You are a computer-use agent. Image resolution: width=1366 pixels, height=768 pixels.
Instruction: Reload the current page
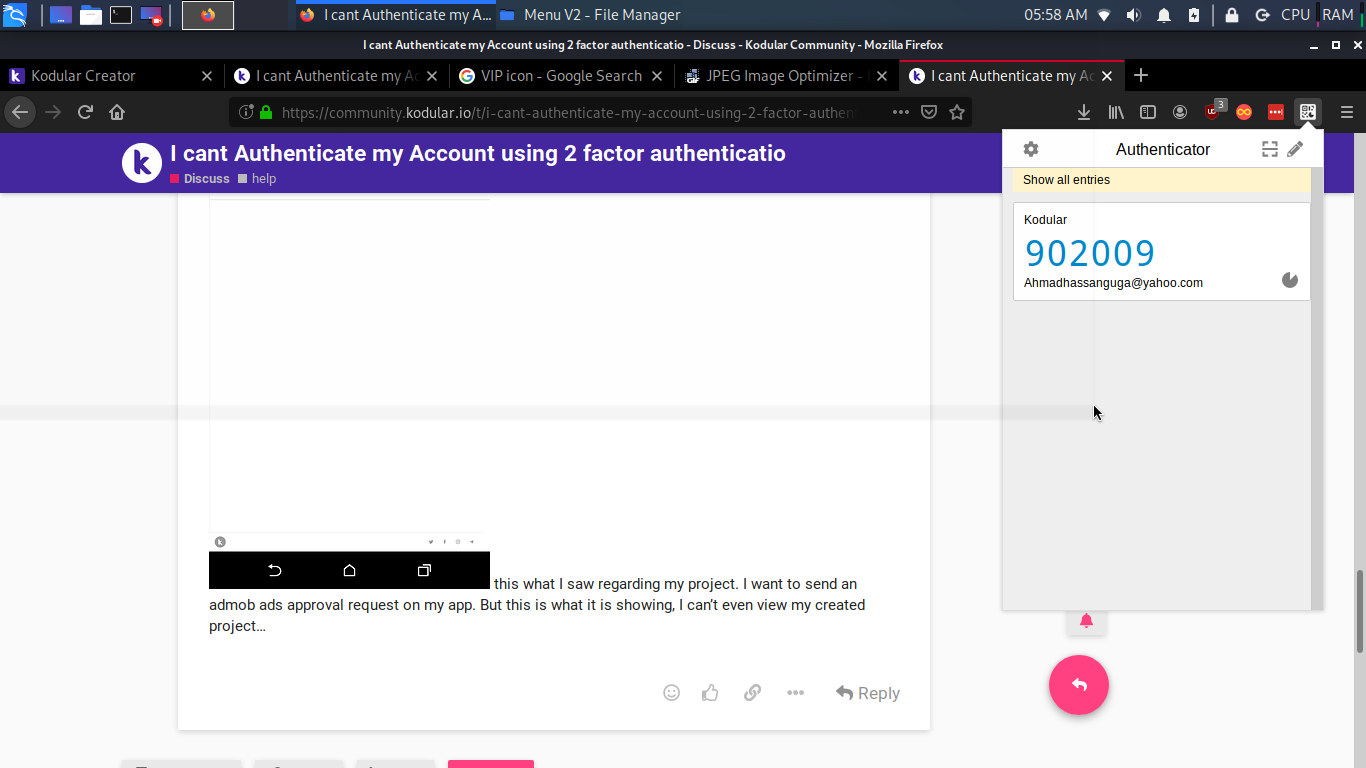pyautogui.click(x=85, y=112)
